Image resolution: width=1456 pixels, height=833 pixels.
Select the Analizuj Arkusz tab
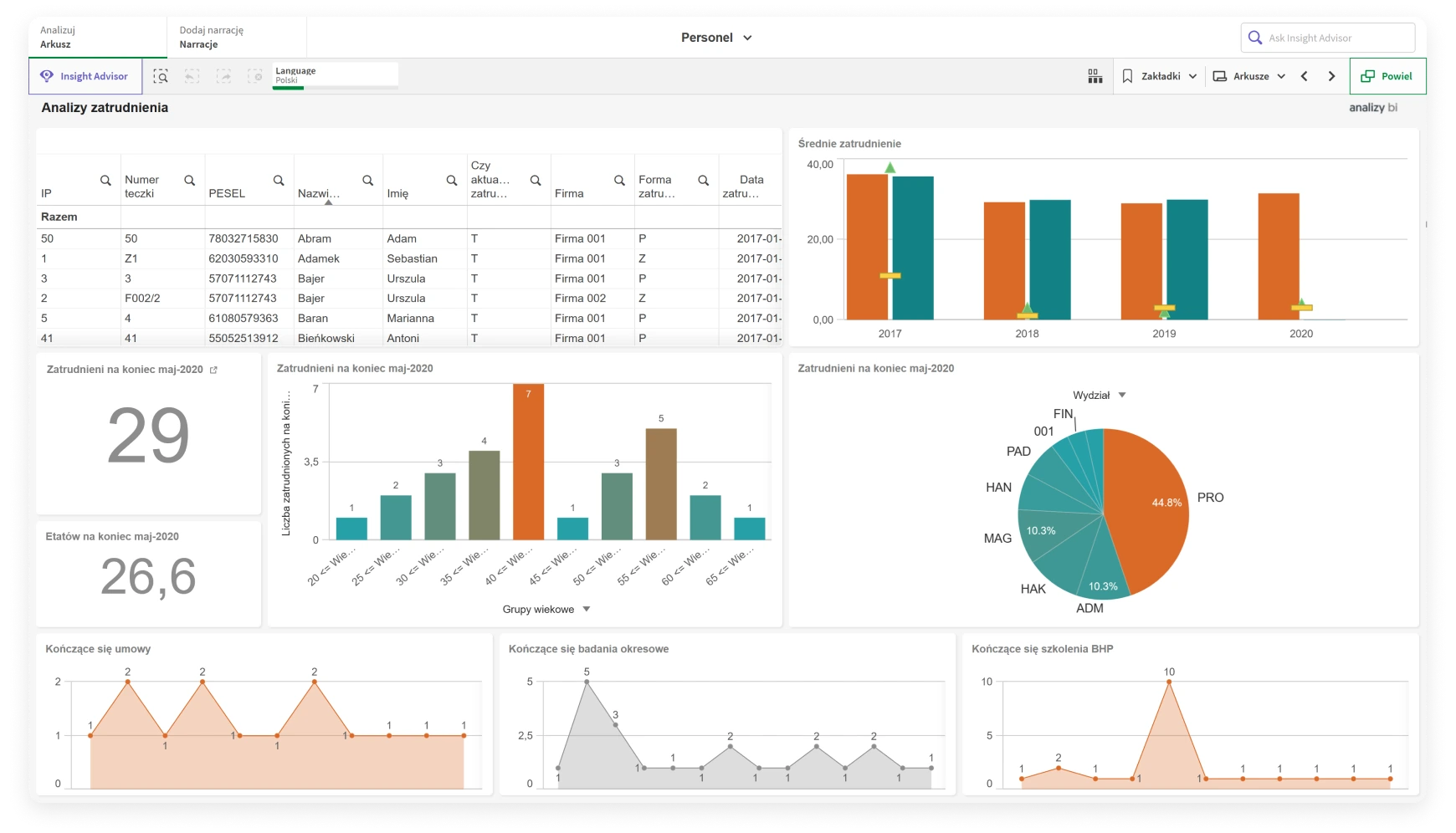tap(57, 38)
